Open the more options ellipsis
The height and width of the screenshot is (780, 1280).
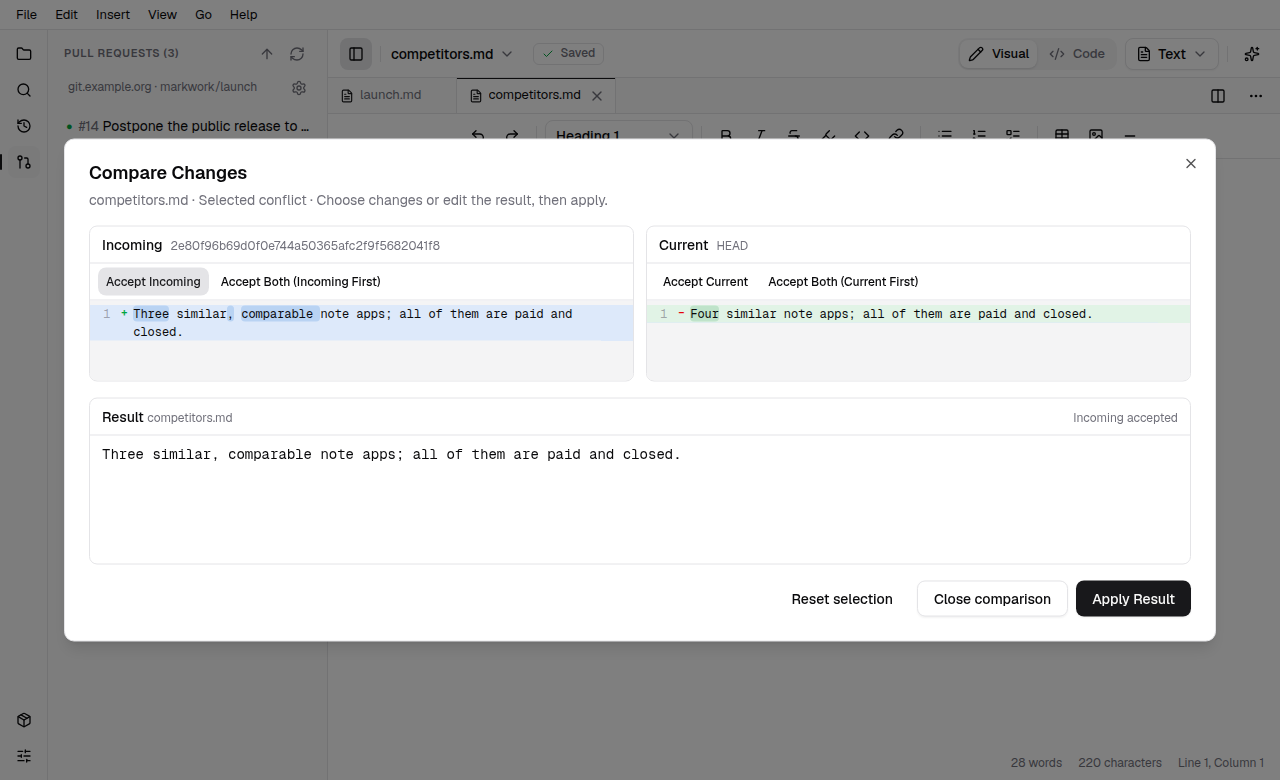tap(1256, 96)
